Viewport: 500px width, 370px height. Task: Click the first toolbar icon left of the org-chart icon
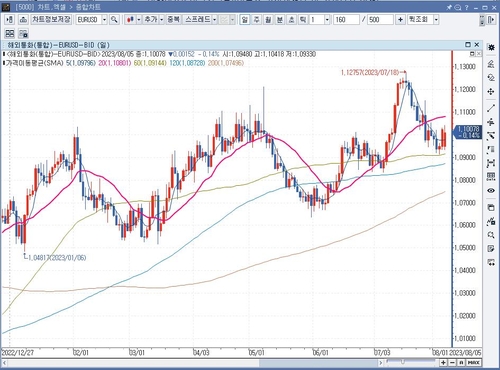pyautogui.click(x=10, y=20)
